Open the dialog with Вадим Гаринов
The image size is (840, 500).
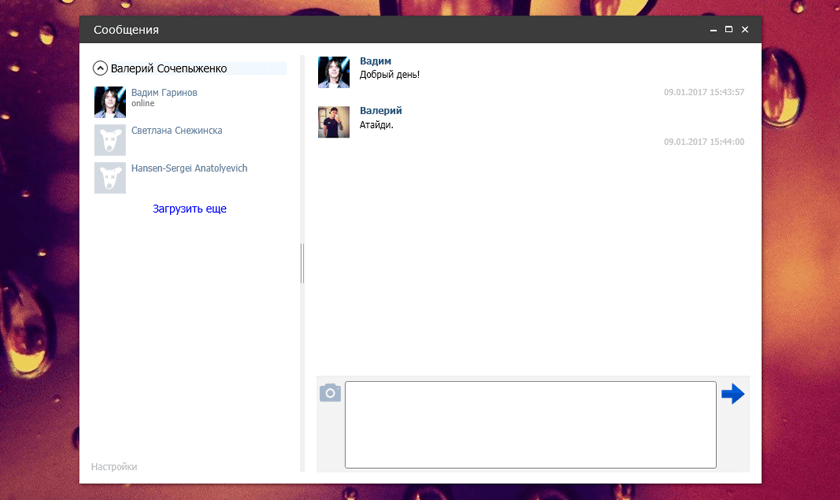tap(164, 92)
